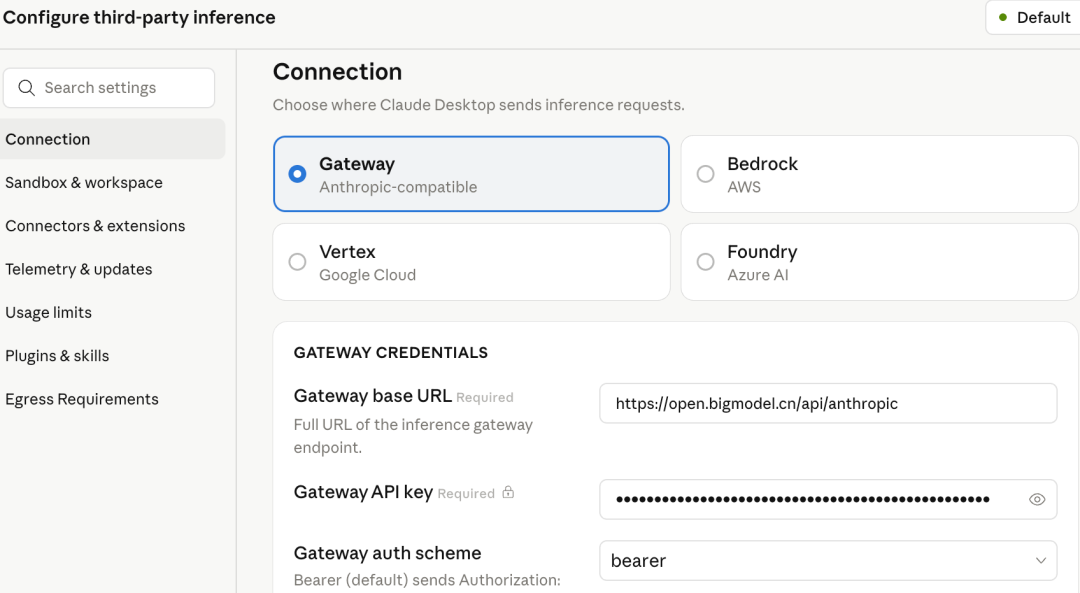Click the Gateway base URL field

827,404
